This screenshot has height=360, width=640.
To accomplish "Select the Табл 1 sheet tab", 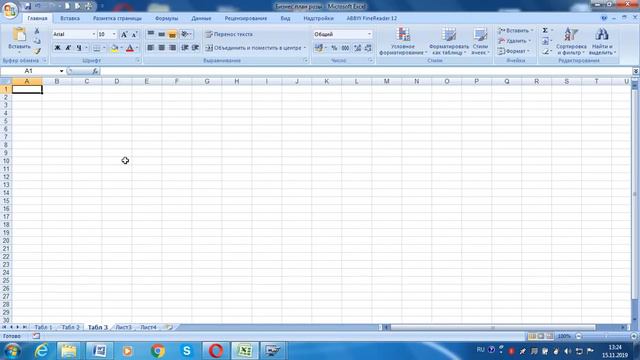I will tap(43, 327).
